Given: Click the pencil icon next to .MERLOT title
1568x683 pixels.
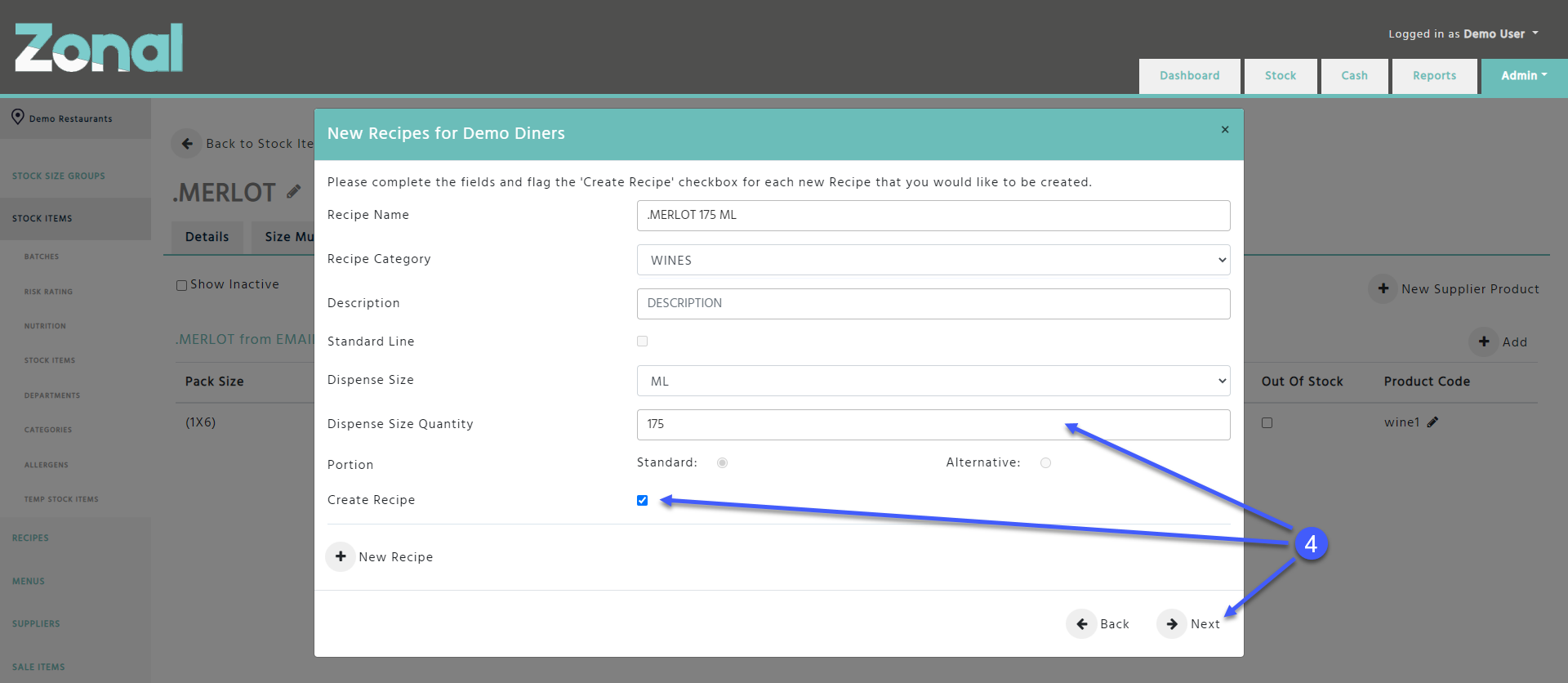Looking at the screenshot, I should pos(294,192).
